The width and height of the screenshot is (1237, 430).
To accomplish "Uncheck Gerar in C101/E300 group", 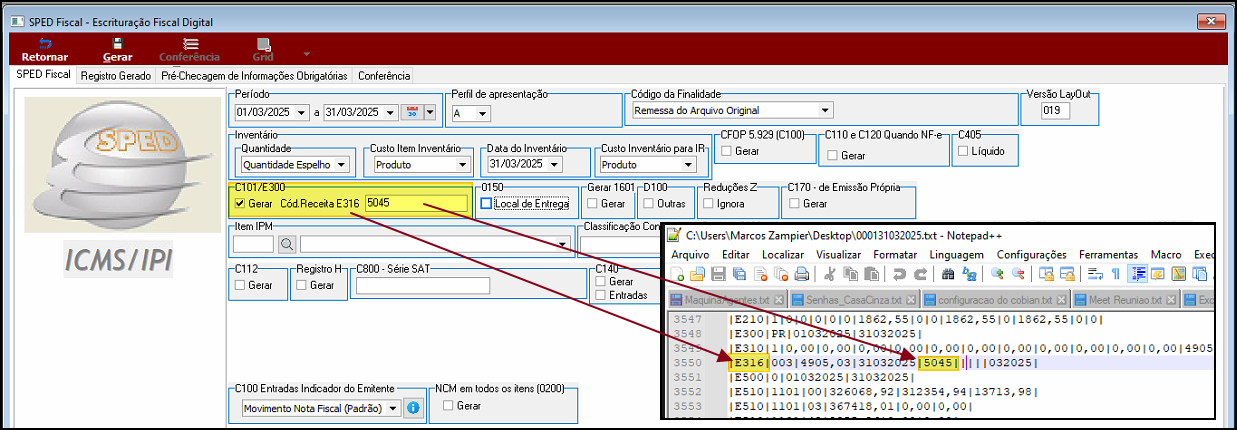I will 239,203.
